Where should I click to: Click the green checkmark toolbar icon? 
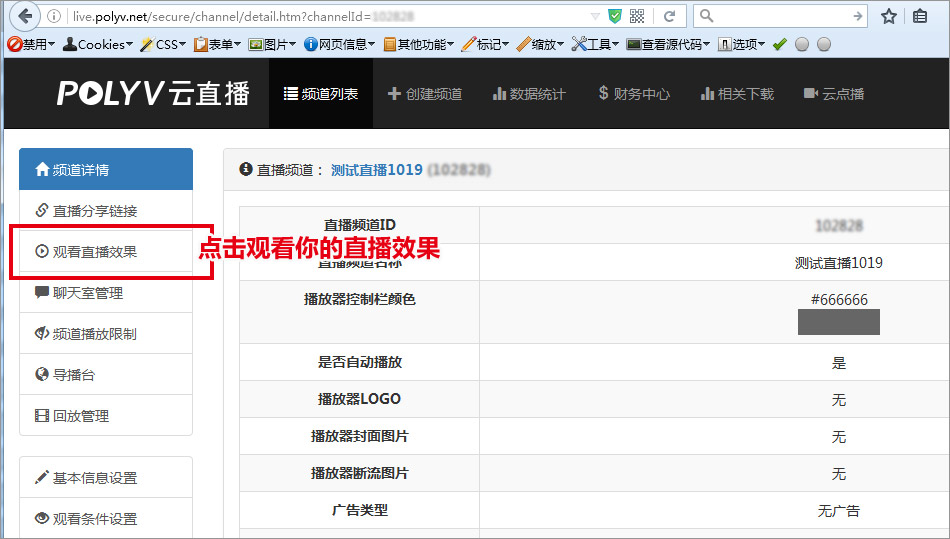(x=780, y=44)
